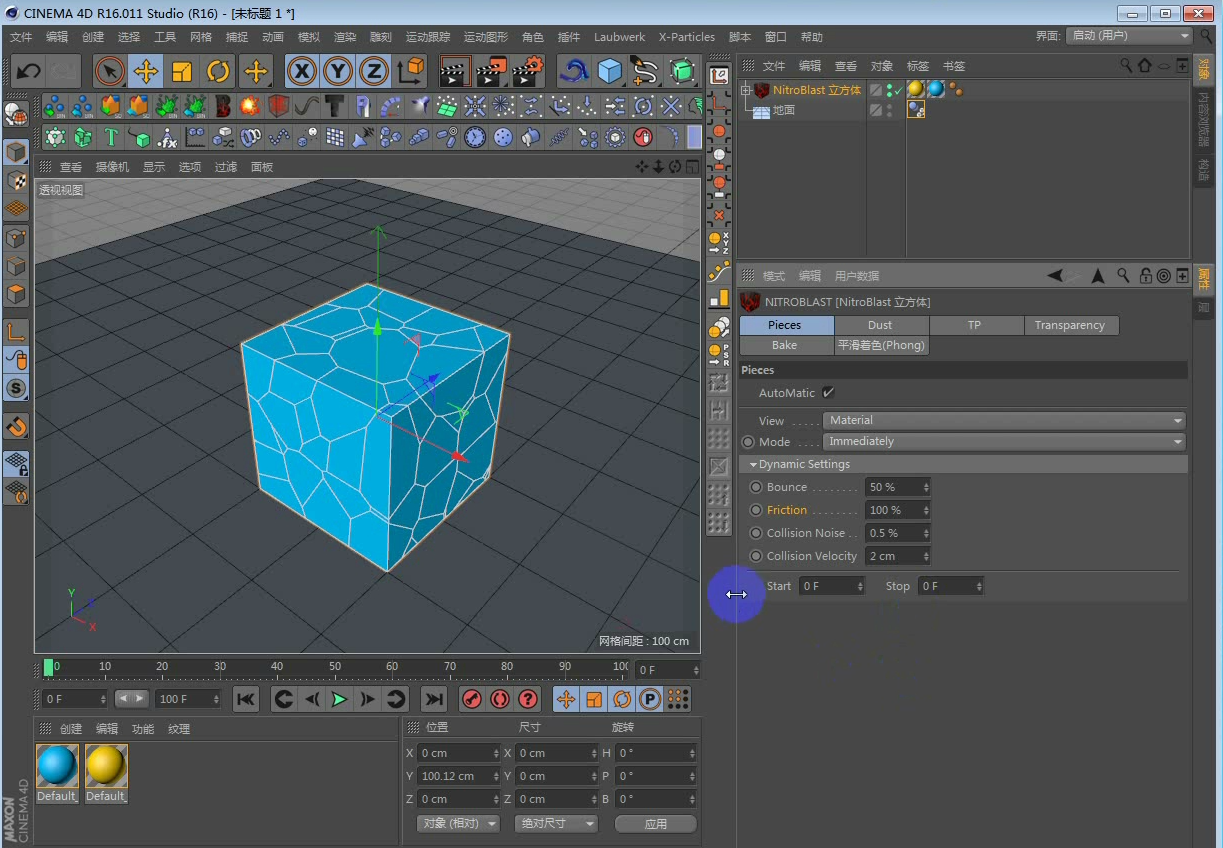Toggle position keyframe recording icon
The image size is (1223, 848).
click(566, 699)
